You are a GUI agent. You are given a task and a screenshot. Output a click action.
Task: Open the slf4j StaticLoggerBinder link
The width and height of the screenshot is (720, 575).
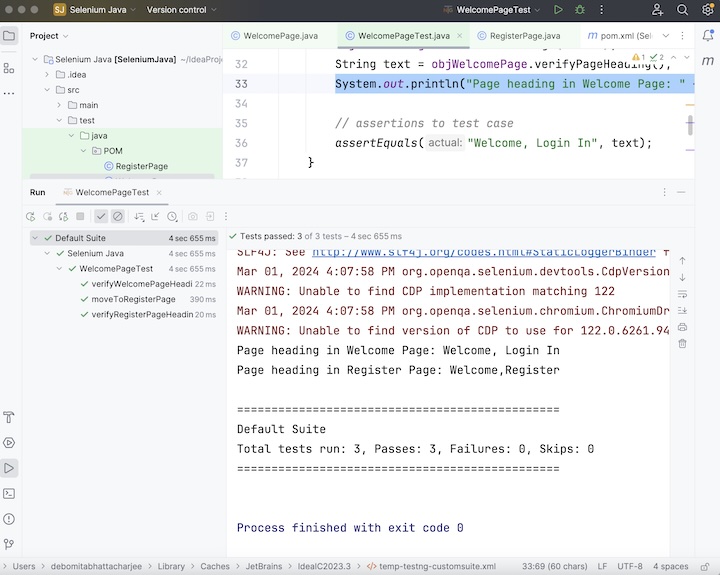[484, 252]
